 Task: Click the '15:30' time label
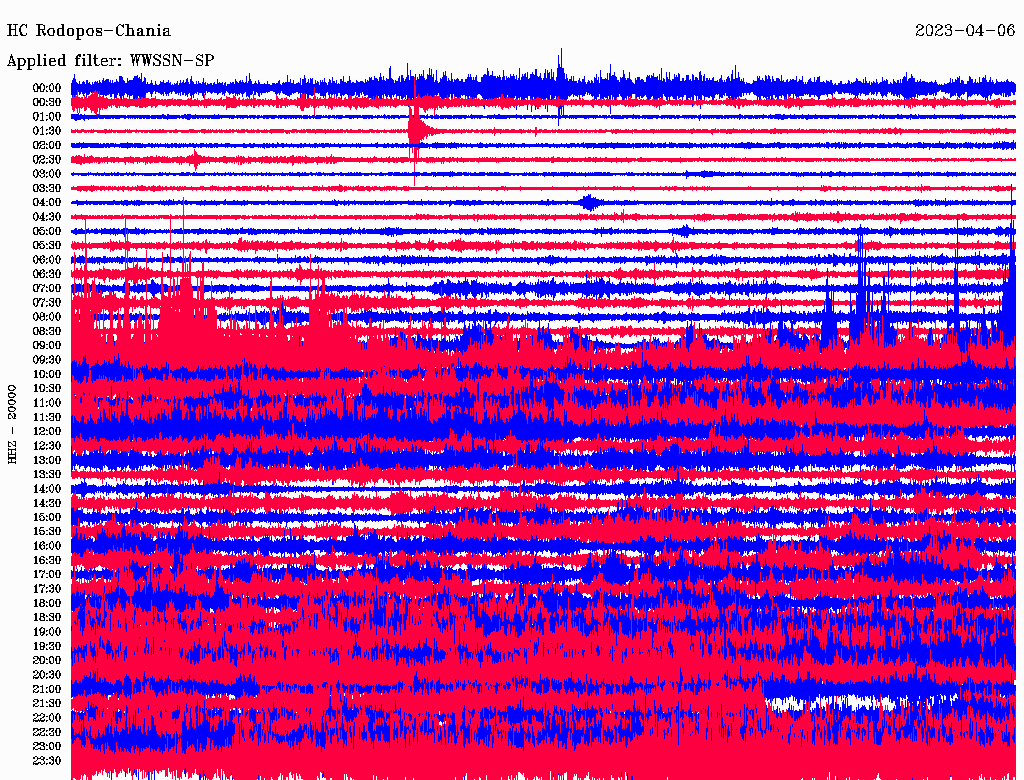tap(47, 532)
